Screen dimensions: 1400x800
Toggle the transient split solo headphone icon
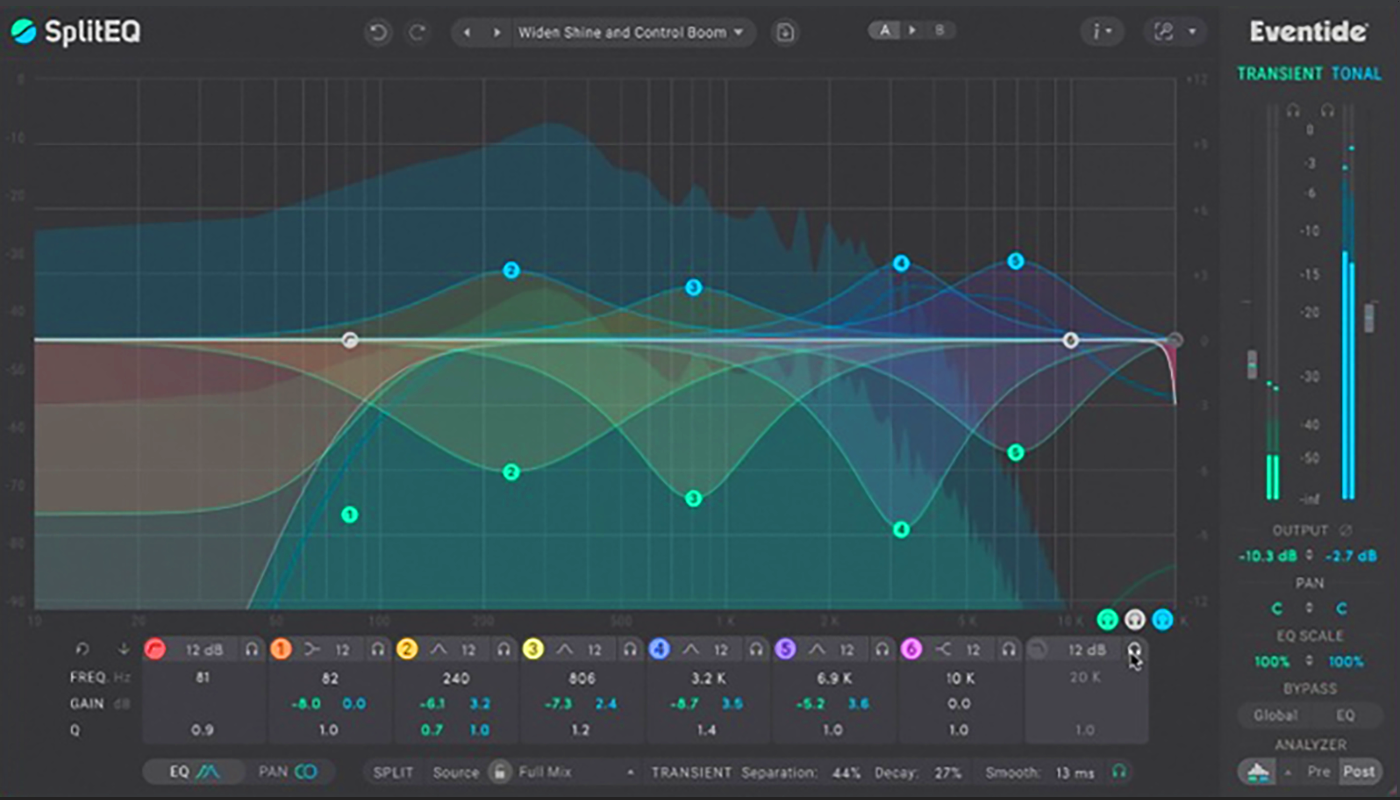click(x=1119, y=772)
